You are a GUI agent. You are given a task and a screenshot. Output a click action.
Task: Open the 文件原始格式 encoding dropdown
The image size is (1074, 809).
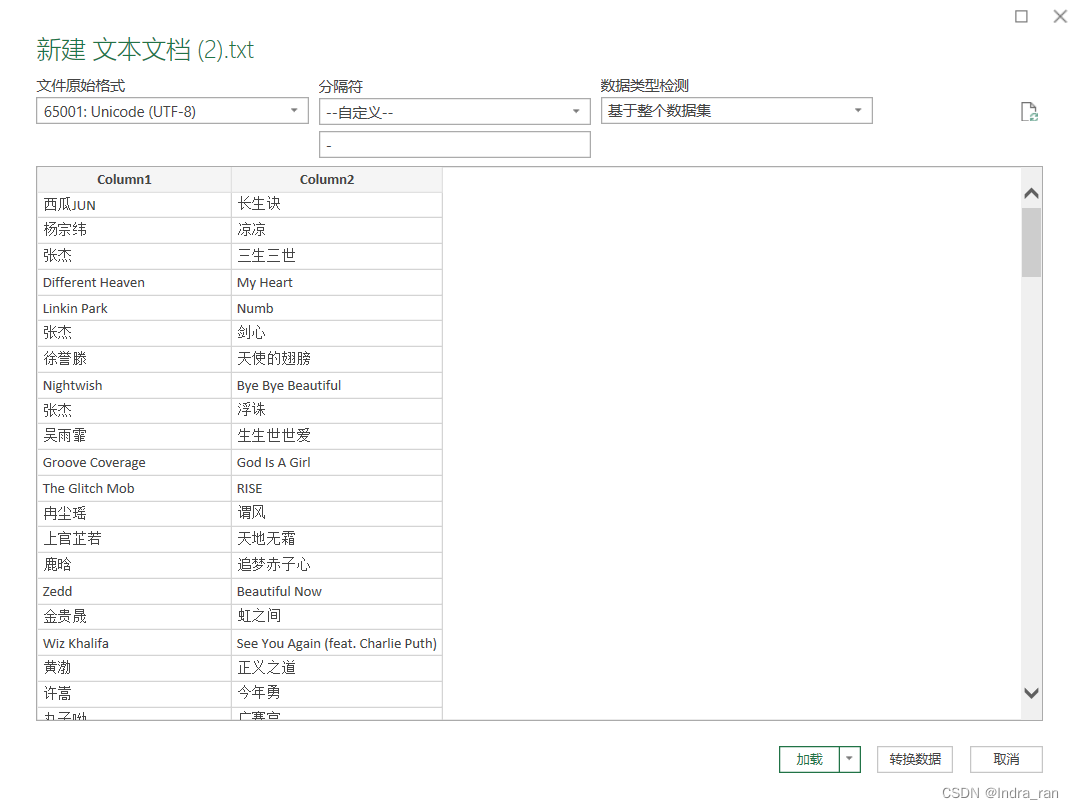pyautogui.click(x=172, y=111)
